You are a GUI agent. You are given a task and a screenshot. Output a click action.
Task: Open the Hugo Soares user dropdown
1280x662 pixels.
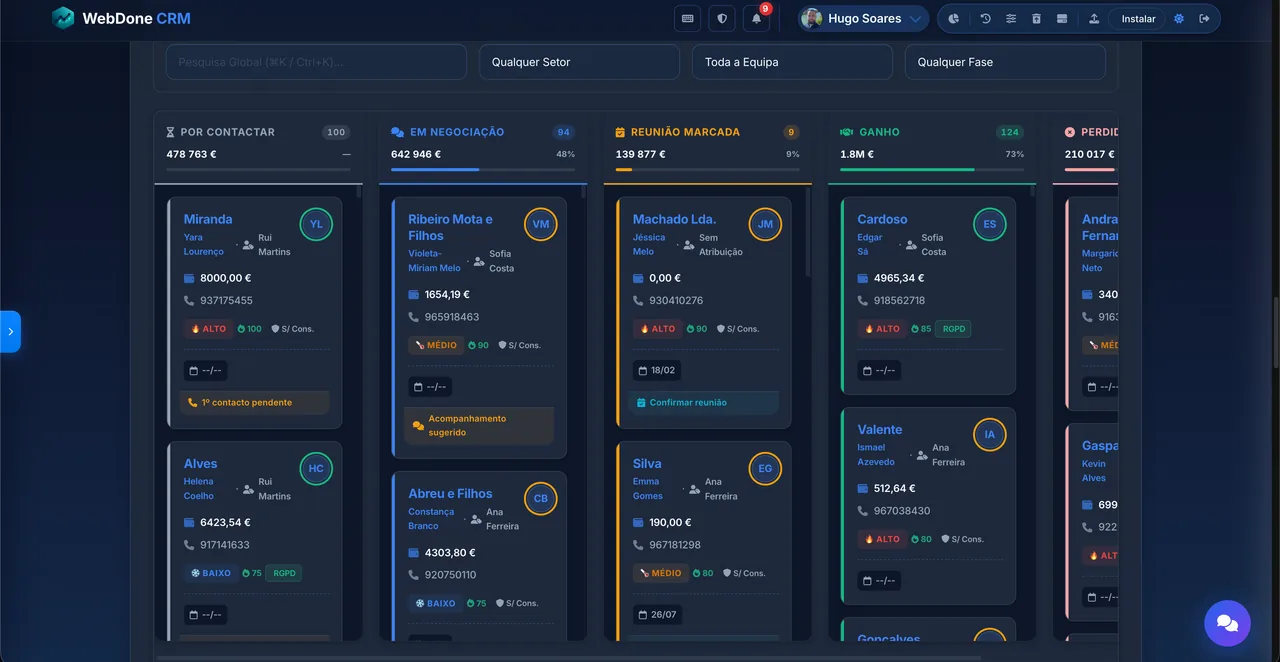863,18
